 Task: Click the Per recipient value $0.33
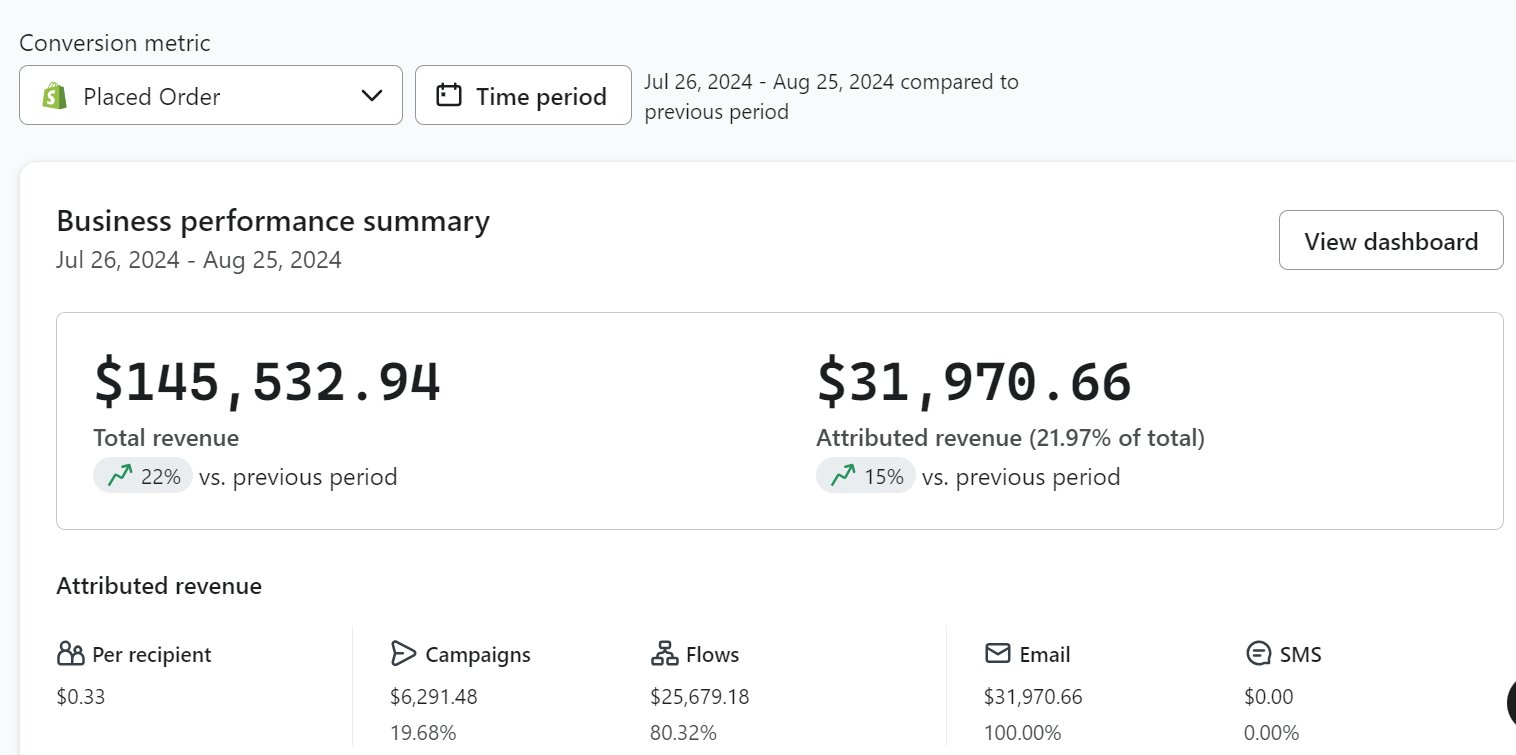(81, 696)
